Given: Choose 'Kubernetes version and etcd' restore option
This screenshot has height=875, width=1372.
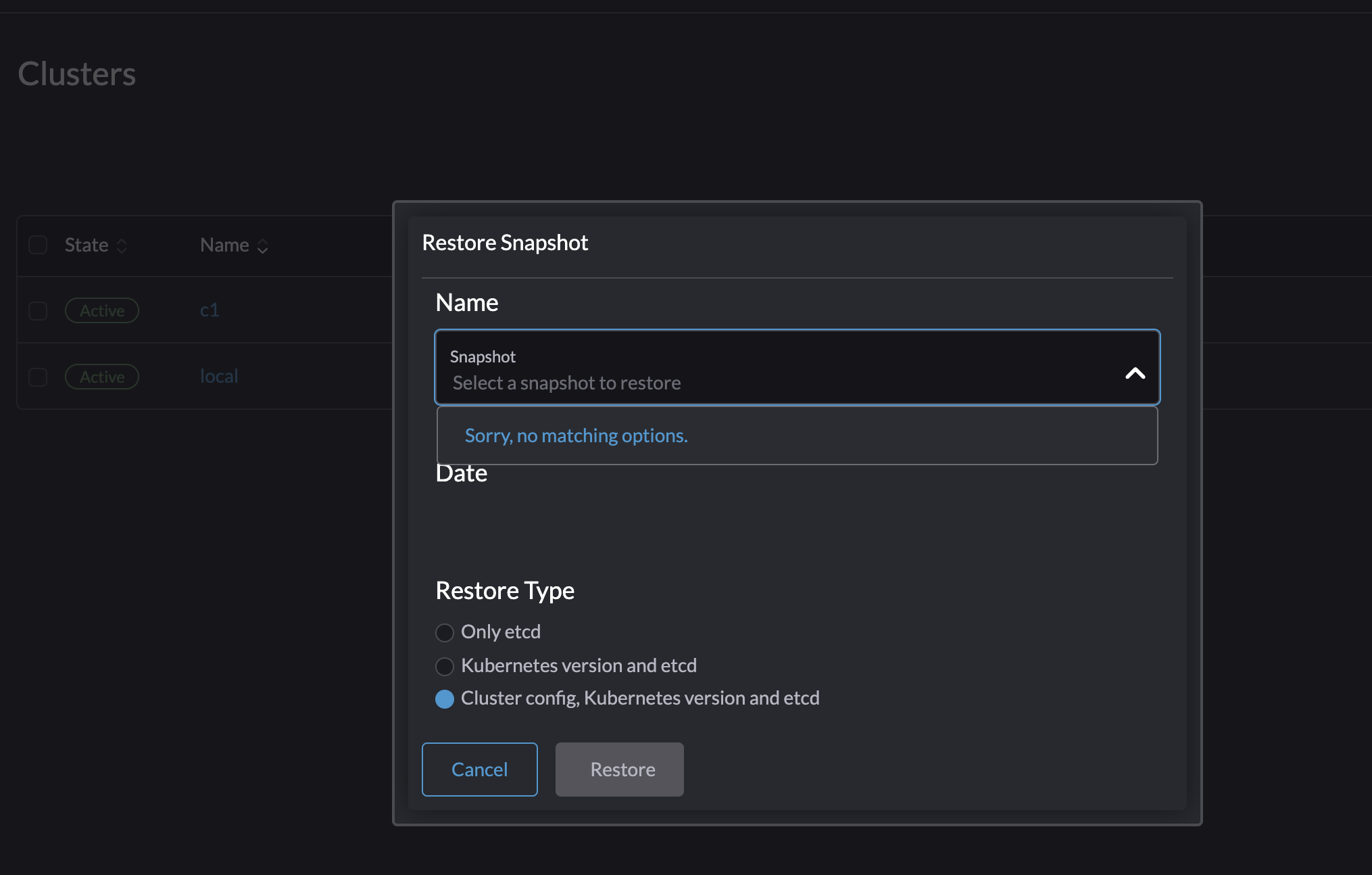Looking at the screenshot, I should click(x=445, y=666).
